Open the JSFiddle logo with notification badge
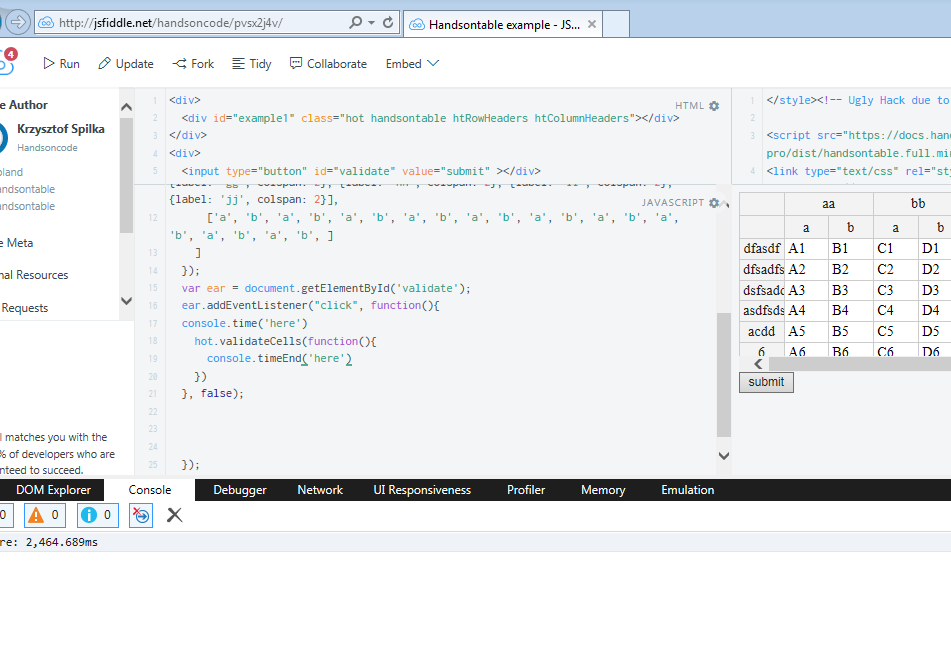Image resolution: width=951 pixels, height=656 pixels. (6, 62)
